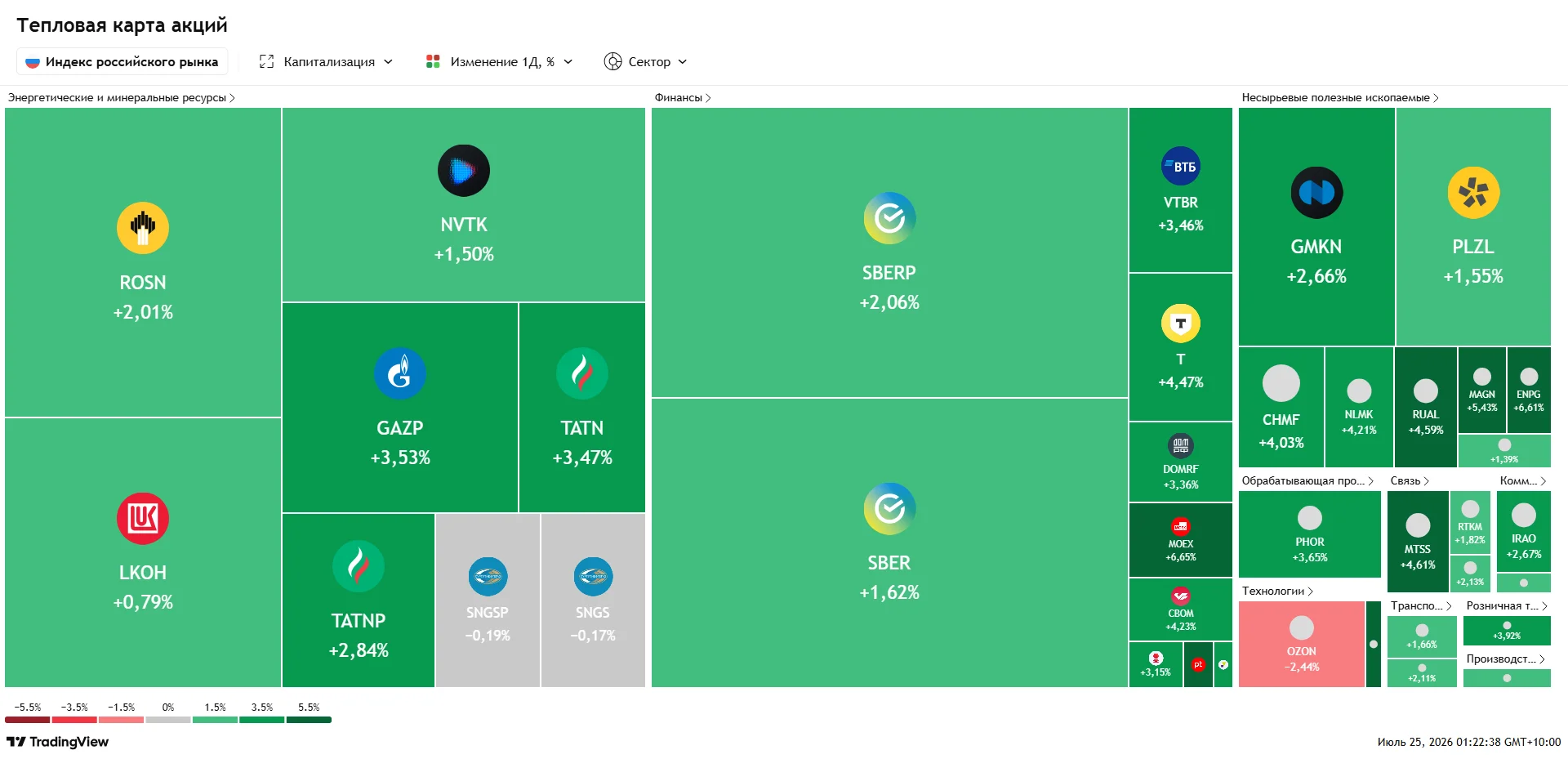This screenshot has width=1568, height=759.
Task: Open the Комм... sector header
Action: (x=1523, y=480)
